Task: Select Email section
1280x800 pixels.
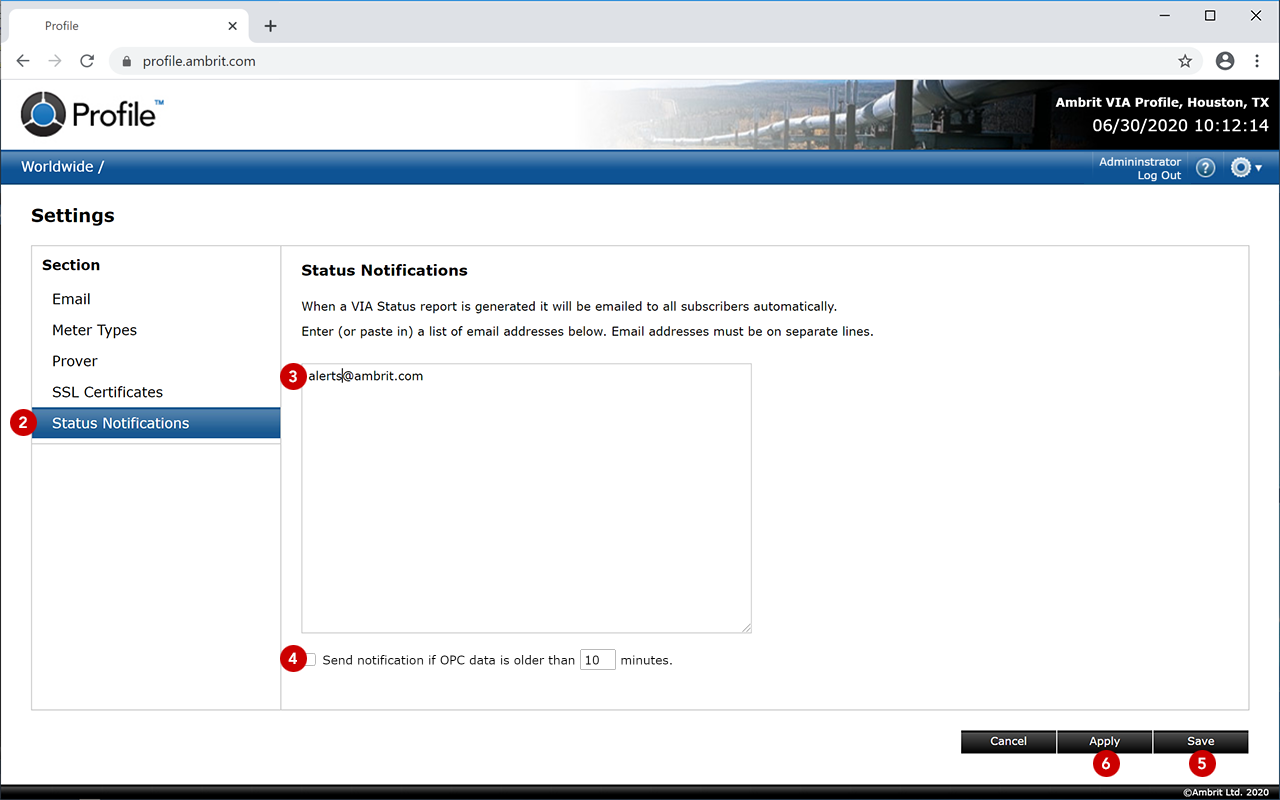Action: (156, 299)
